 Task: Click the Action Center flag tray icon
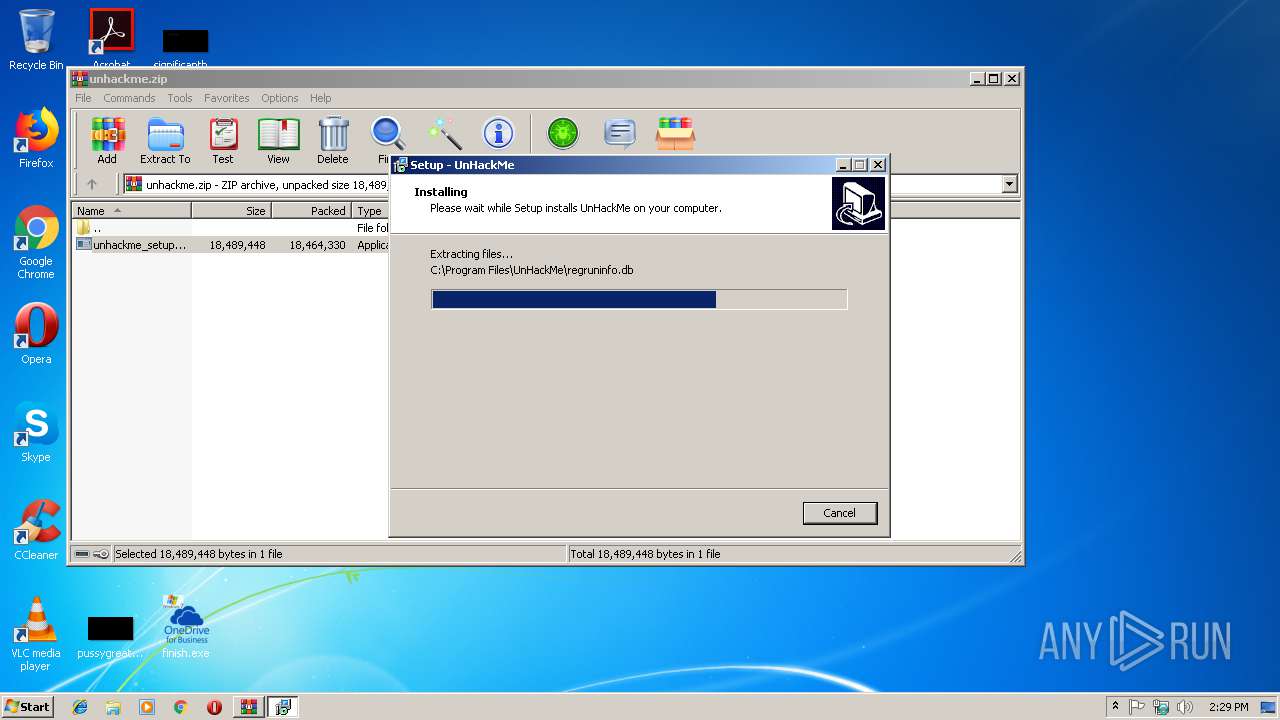(x=1137, y=707)
